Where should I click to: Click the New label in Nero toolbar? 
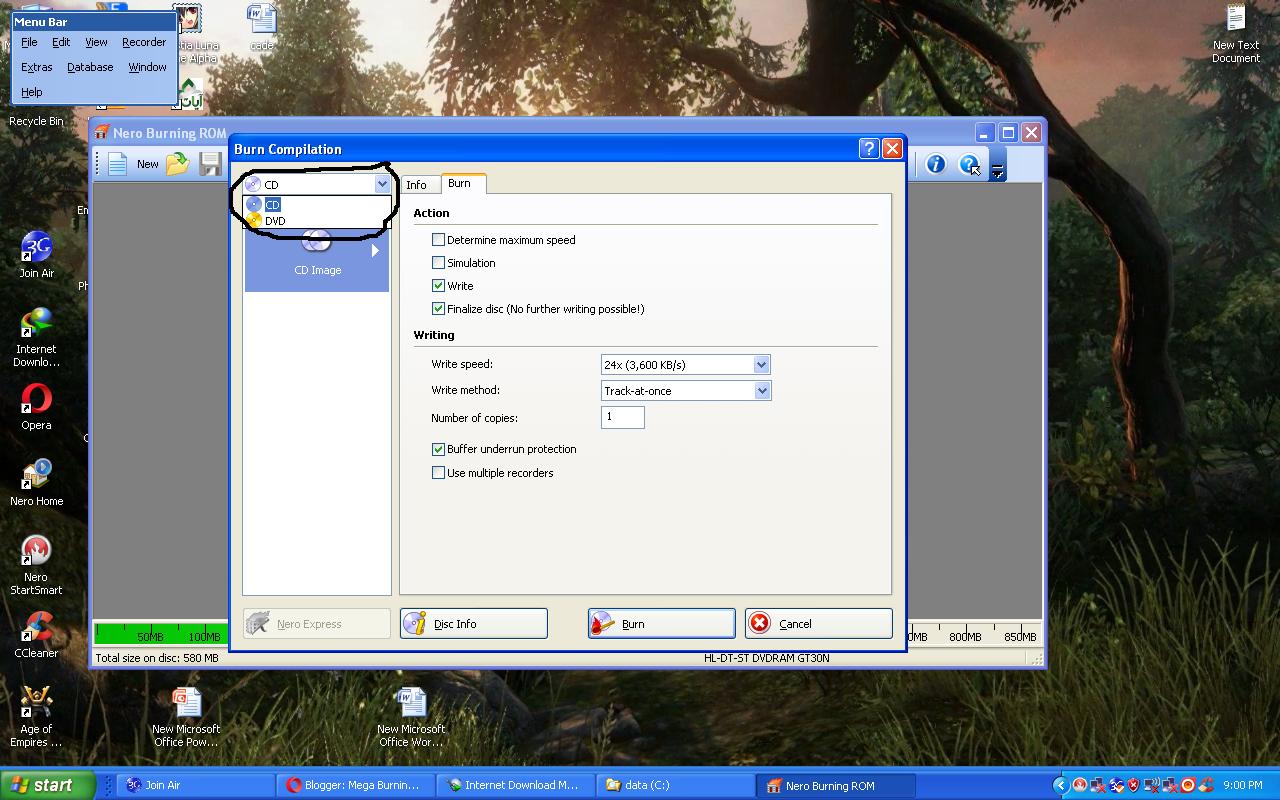tap(148, 164)
